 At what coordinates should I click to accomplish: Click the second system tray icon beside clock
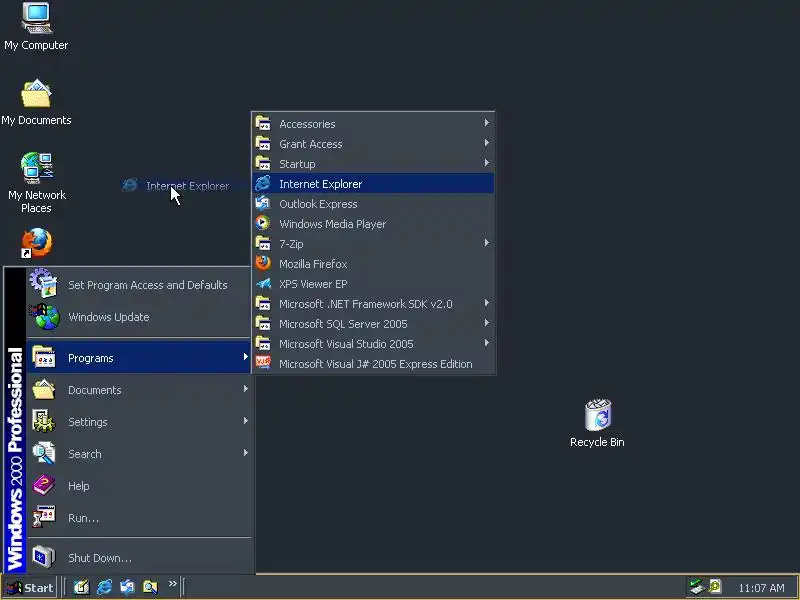[x=715, y=587]
